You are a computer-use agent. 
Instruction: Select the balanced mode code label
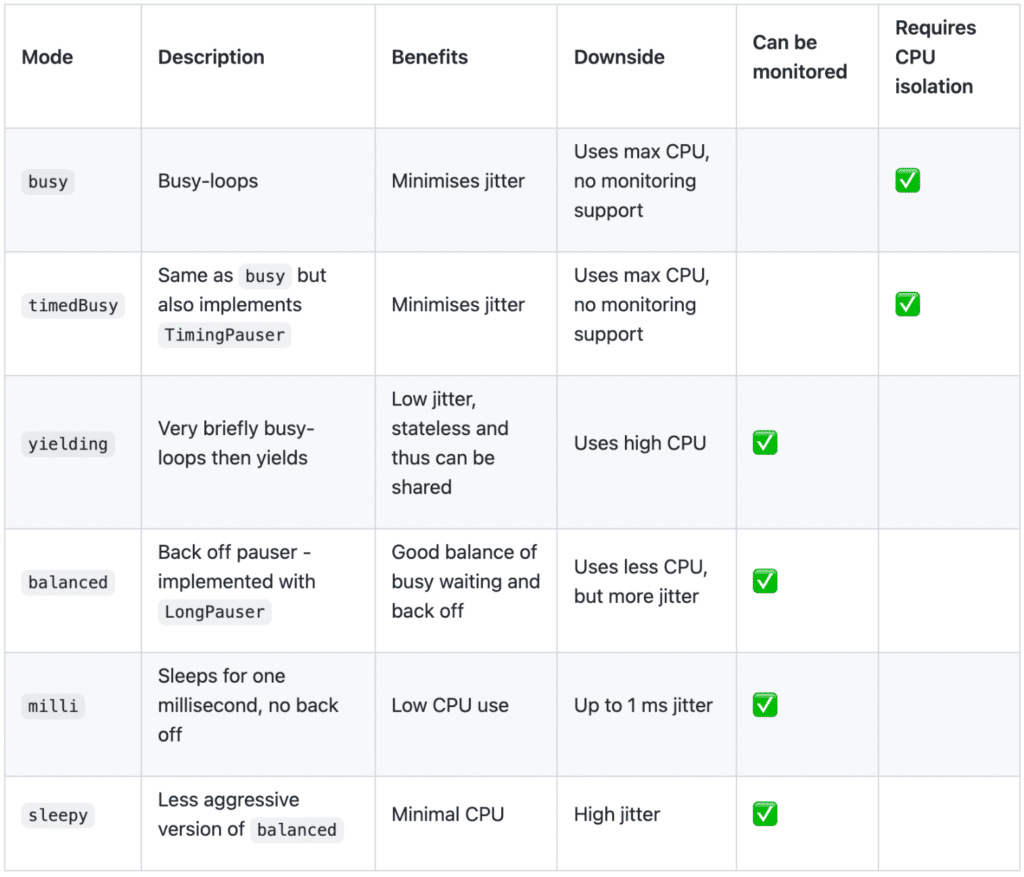(x=68, y=582)
